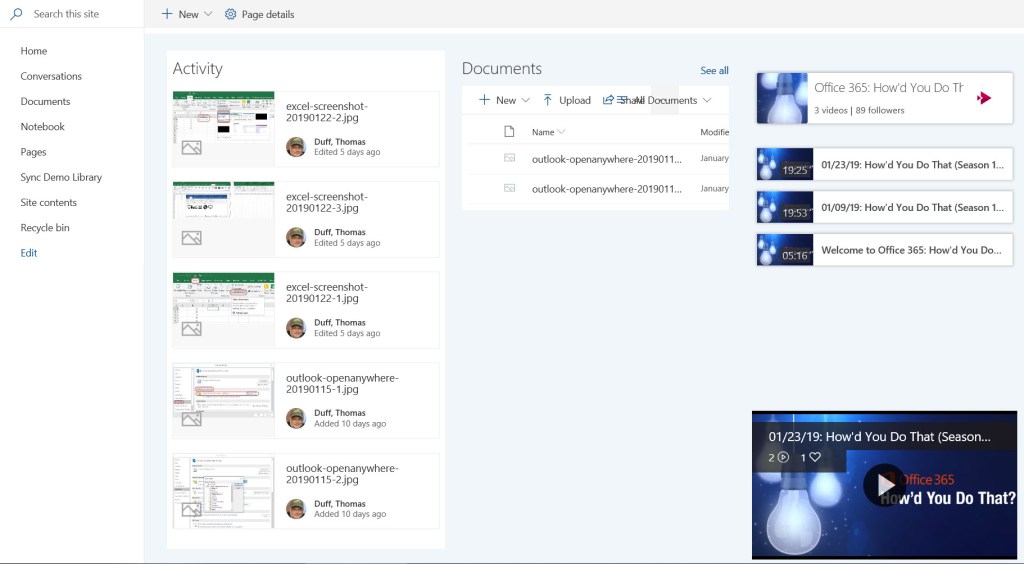The height and width of the screenshot is (564, 1024).
Task: Click the 05:16 video thumbnail
Action: [x=785, y=249]
